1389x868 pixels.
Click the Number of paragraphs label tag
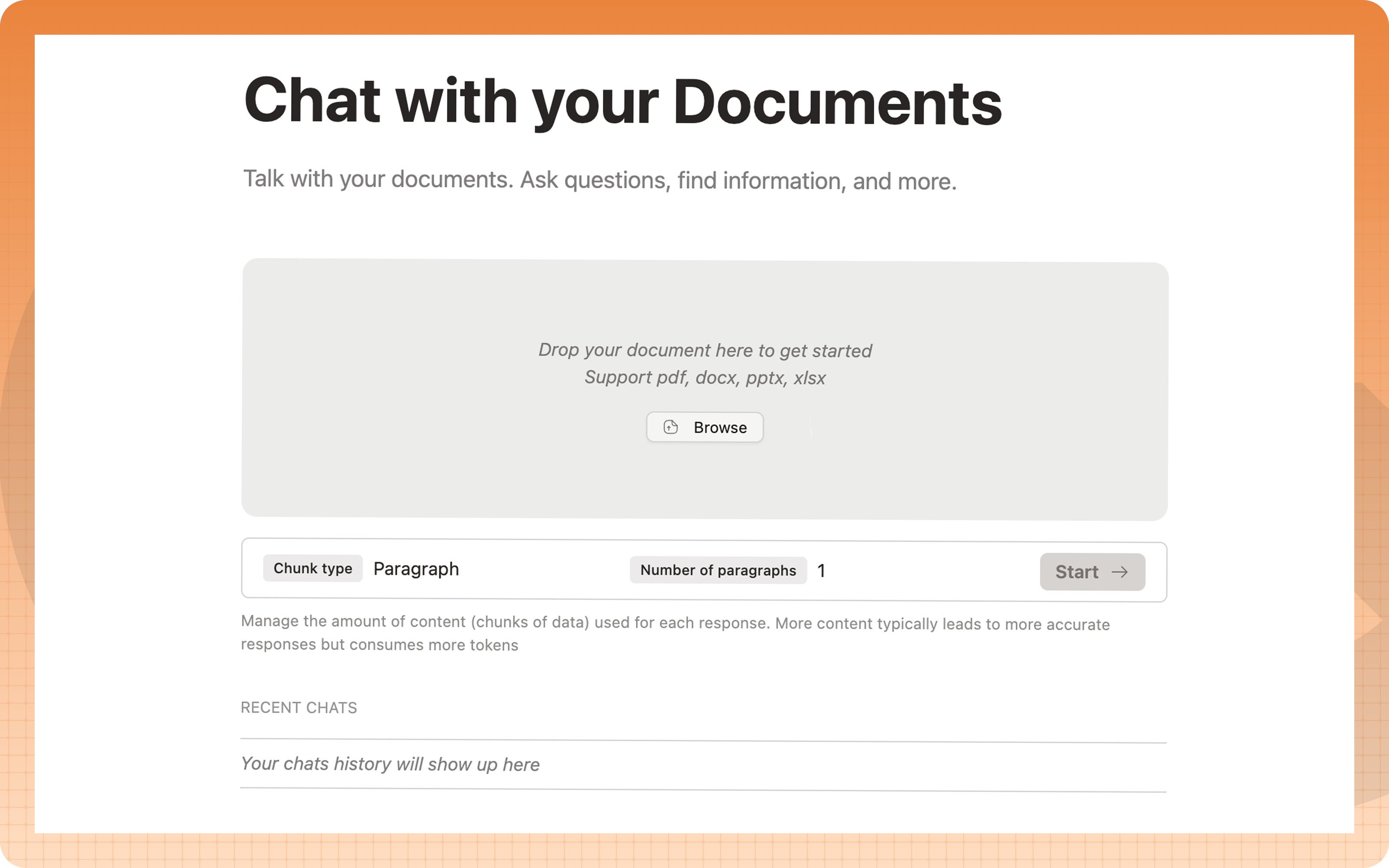click(x=718, y=570)
